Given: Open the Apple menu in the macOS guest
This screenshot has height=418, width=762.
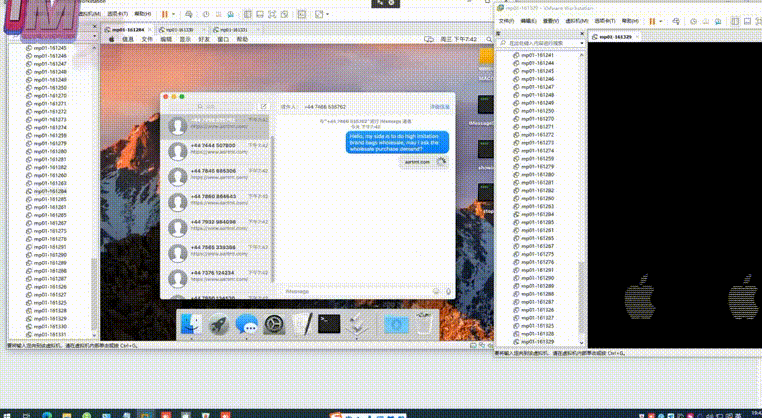Looking at the screenshot, I should (111, 39).
